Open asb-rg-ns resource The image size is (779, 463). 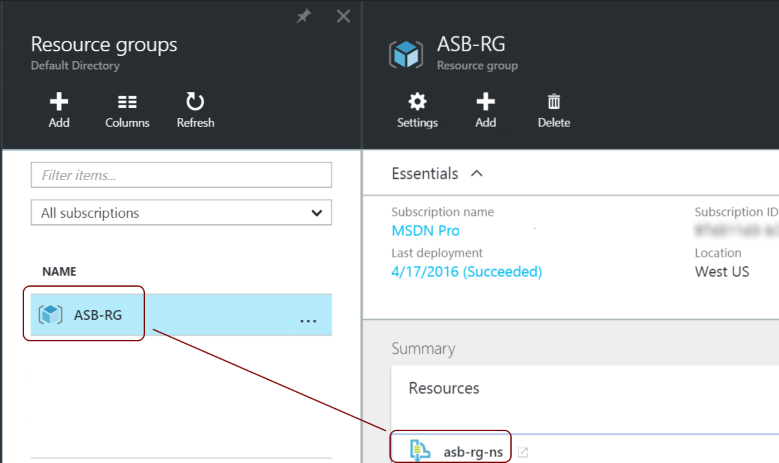click(x=473, y=452)
